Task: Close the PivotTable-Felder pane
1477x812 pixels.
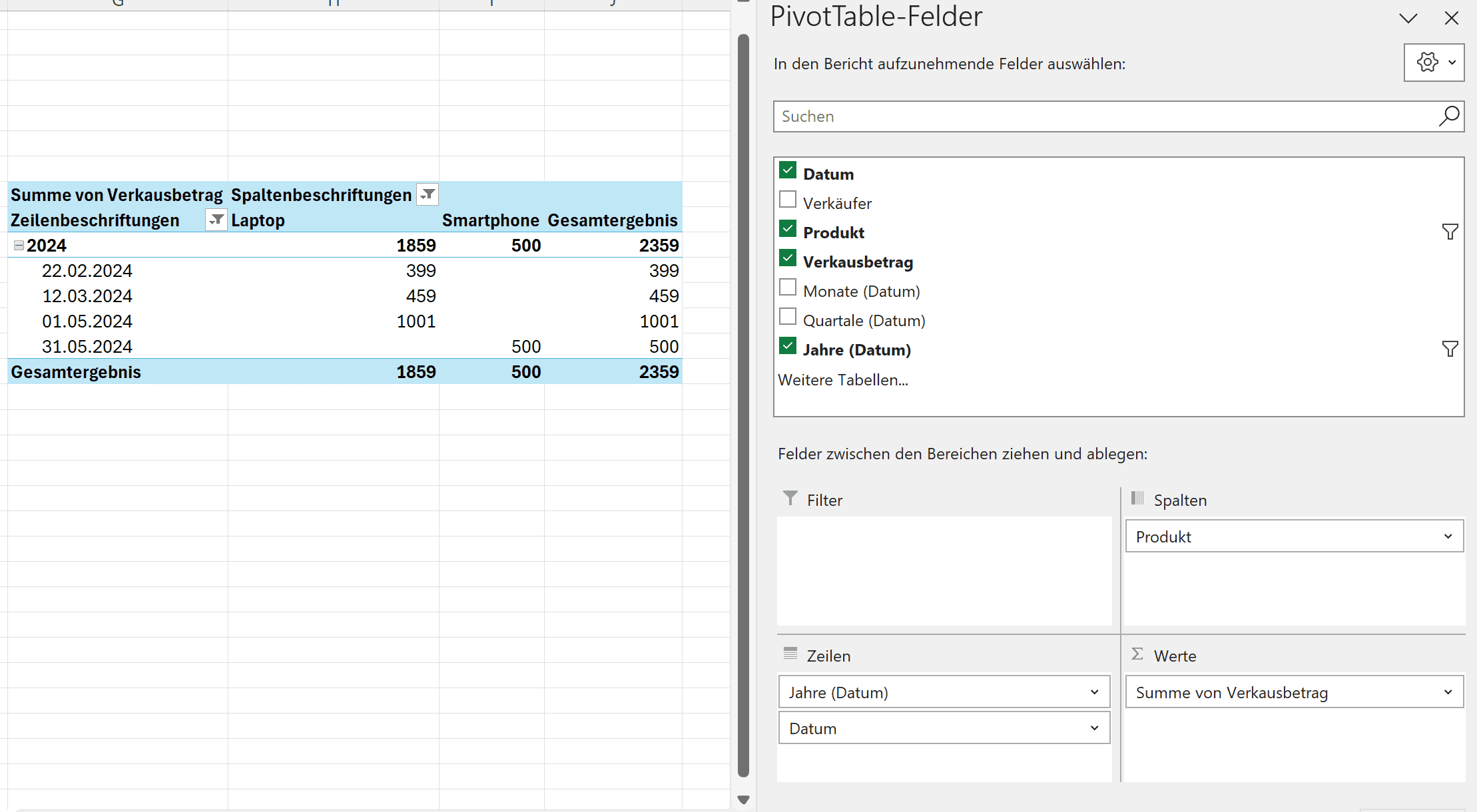Action: (1452, 18)
